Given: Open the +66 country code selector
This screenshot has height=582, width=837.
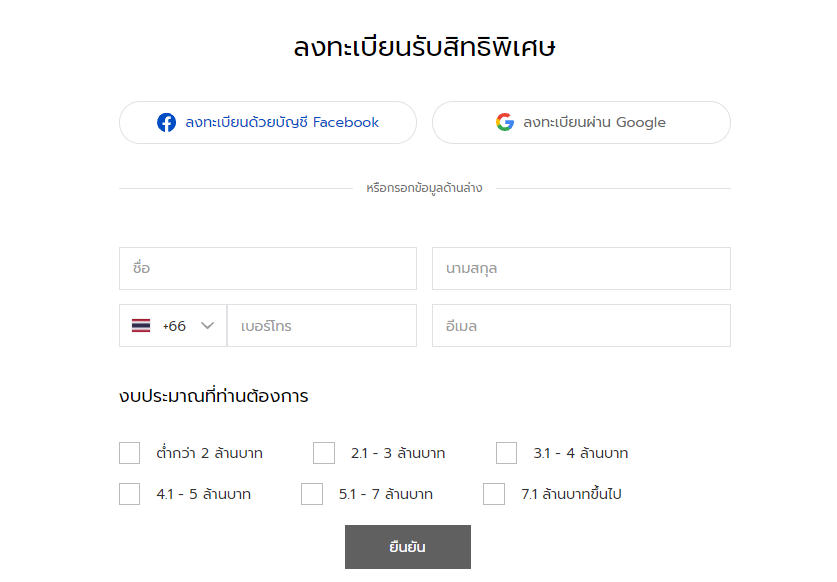Looking at the screenshot, I should click(x=173, y=326).
